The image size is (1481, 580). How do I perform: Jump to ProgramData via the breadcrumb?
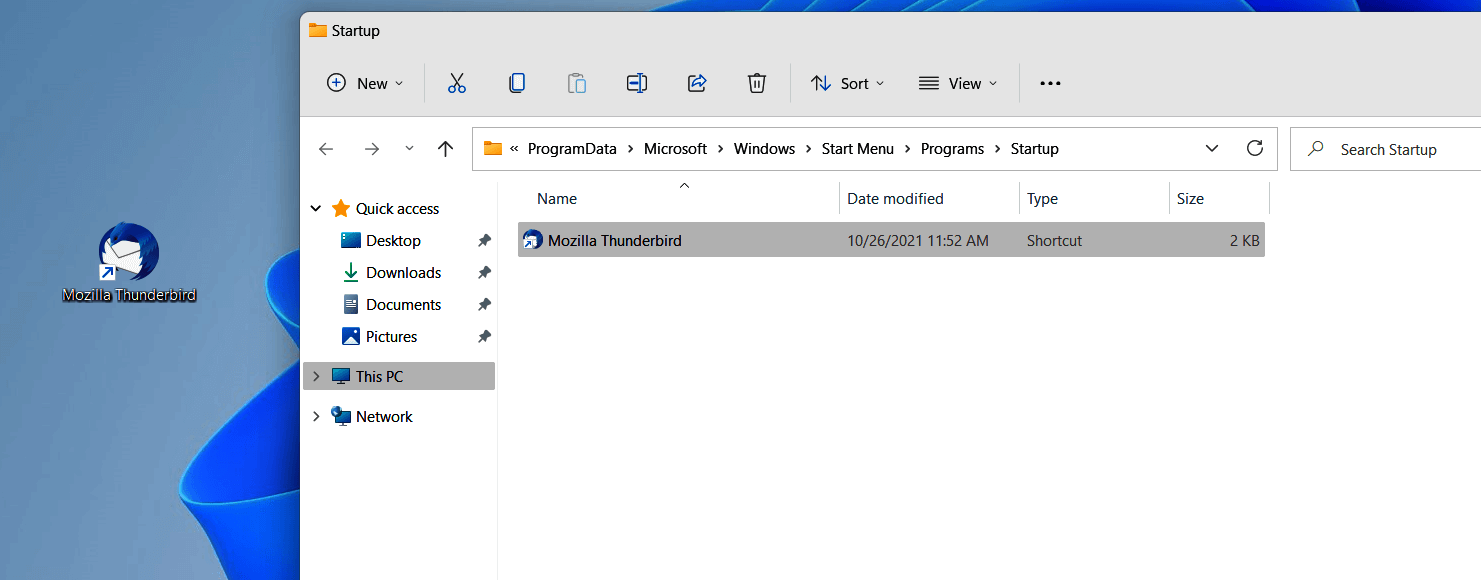click(572, 148)
